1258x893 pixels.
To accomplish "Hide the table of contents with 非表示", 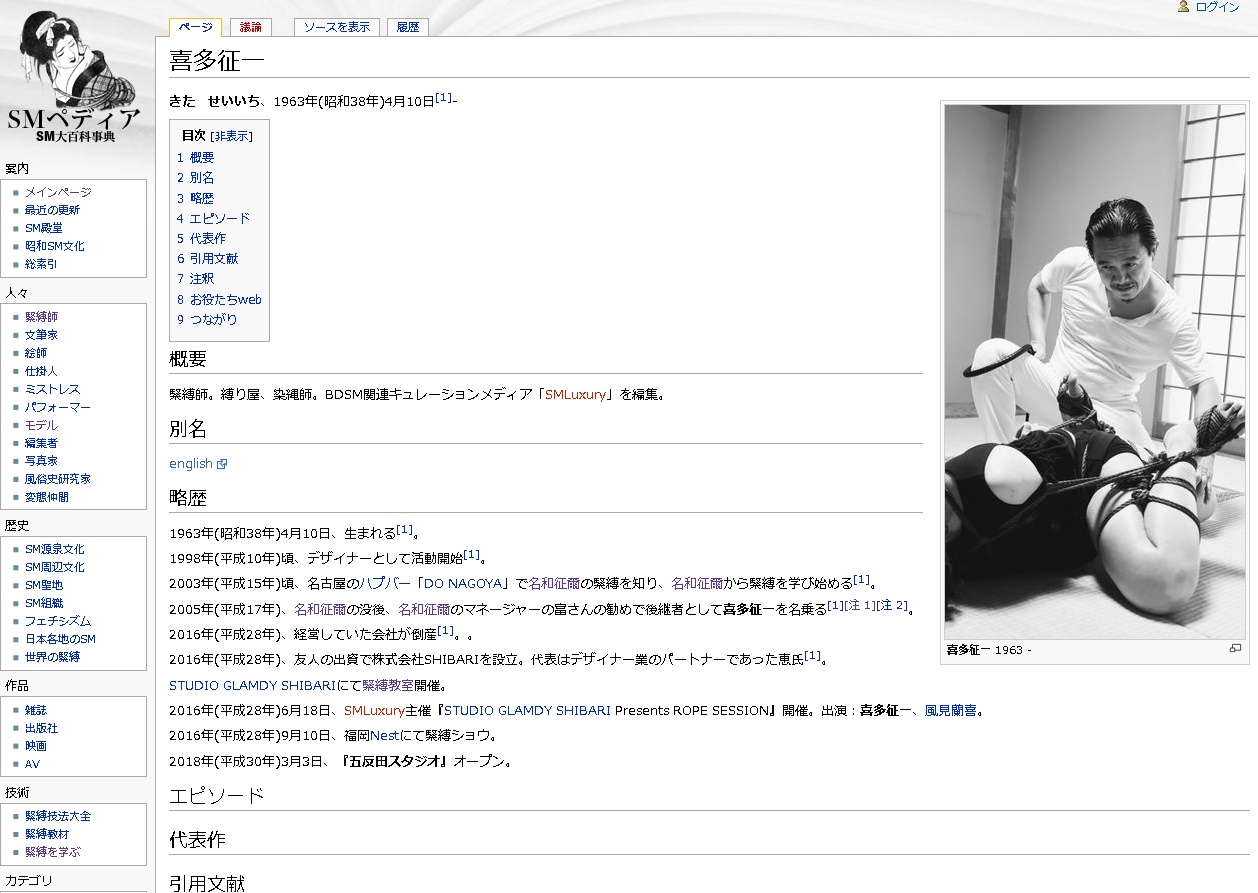I will pos(231,136).
